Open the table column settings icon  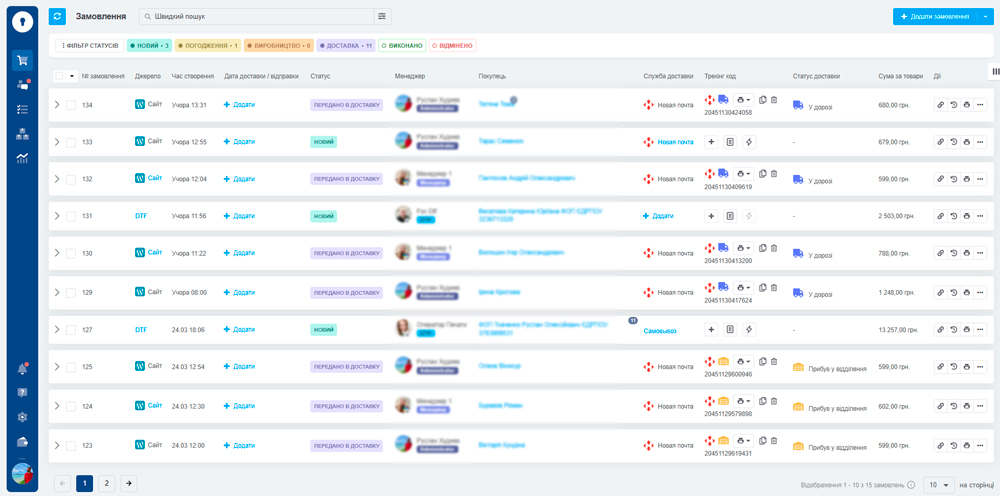(x=996, y=72)
